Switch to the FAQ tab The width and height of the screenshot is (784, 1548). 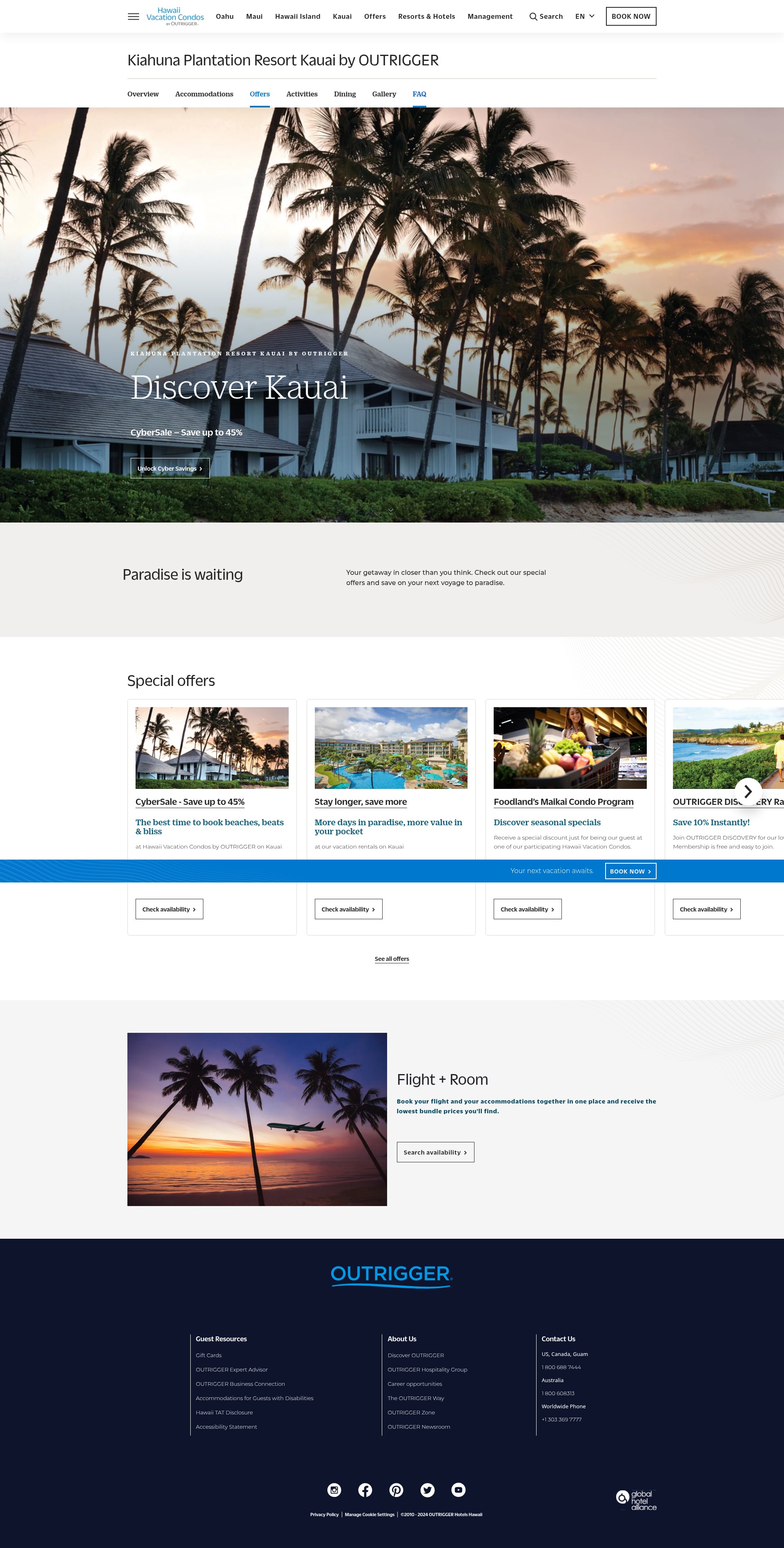point(419,94)
